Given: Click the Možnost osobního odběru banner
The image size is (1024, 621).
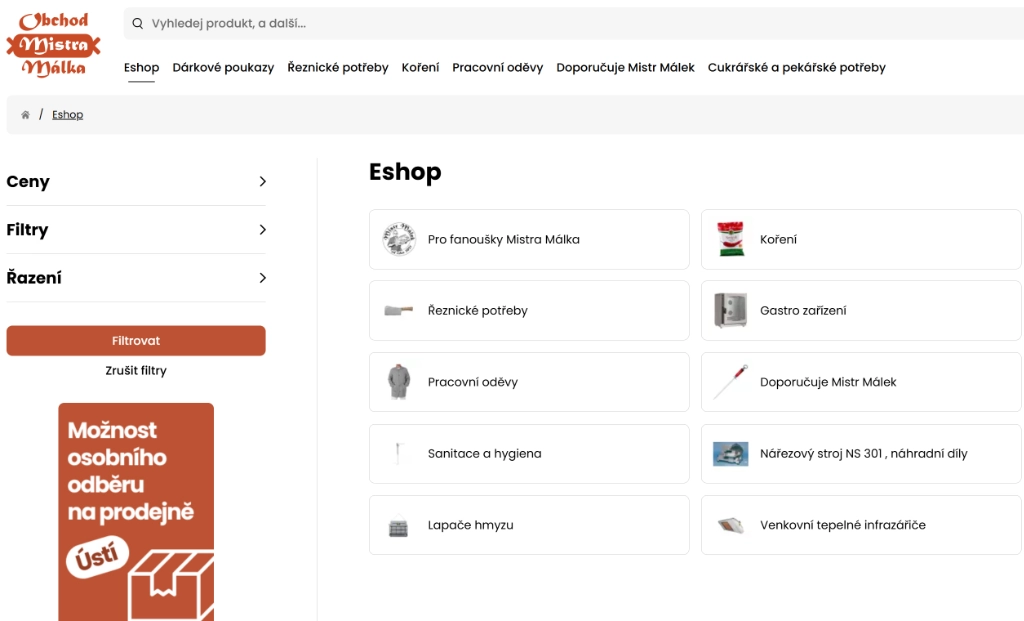Looking at the screenshot, I should pos(136,512).
